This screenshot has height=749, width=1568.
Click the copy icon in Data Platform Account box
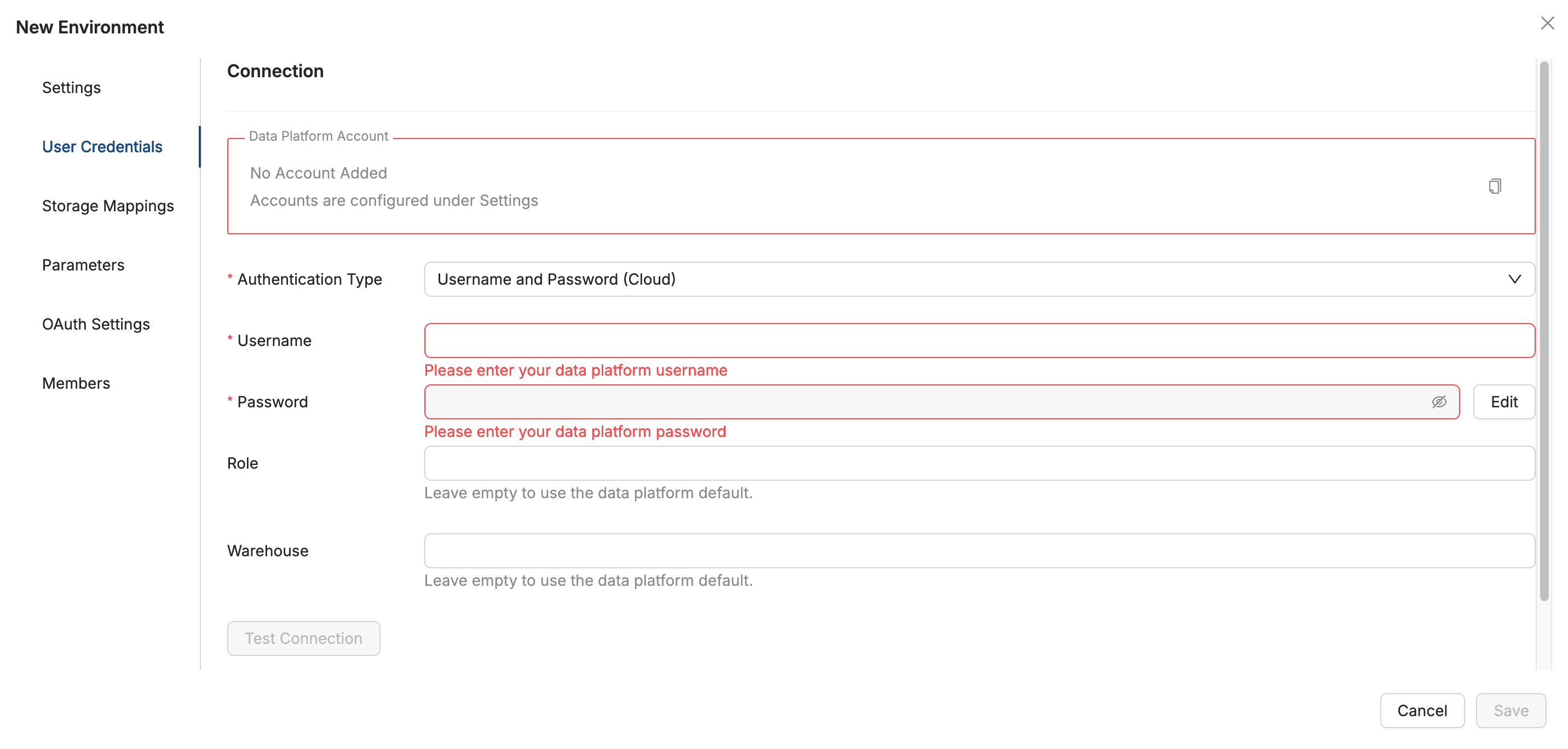[x=1495, y=186]
